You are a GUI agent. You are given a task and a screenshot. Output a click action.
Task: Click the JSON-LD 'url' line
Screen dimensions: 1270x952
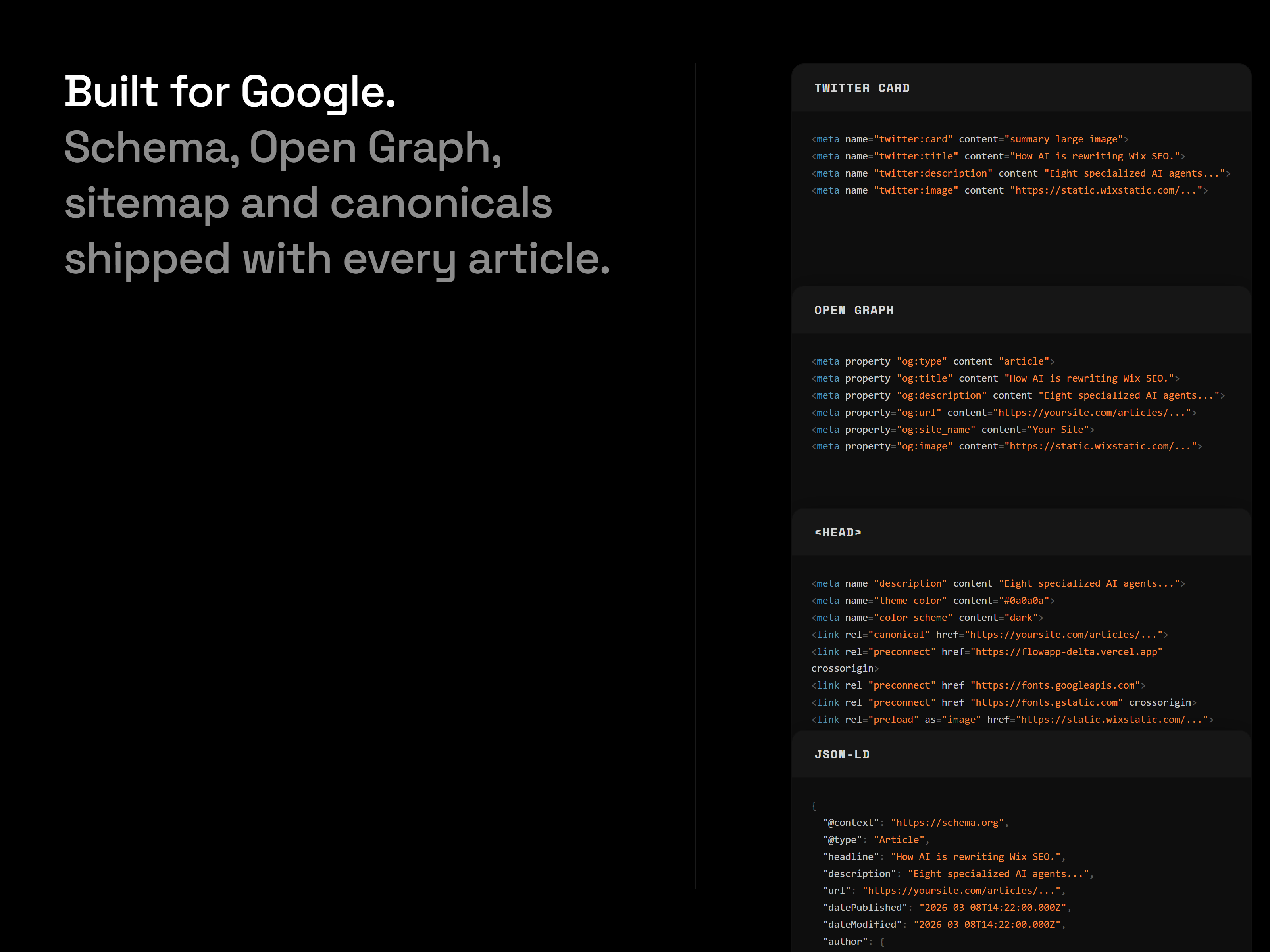(x=944, y=891)
